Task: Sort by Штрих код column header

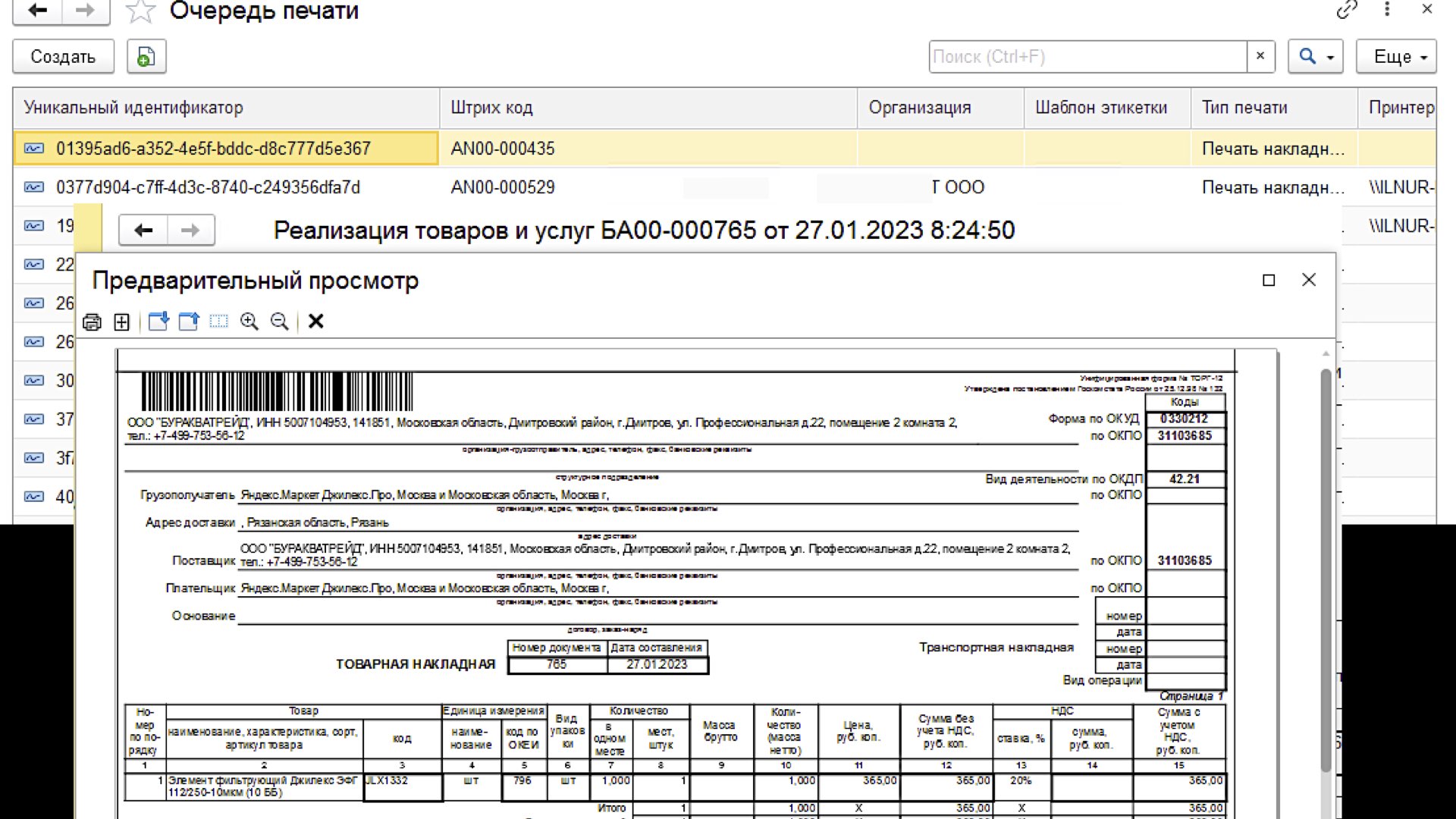Action: click(648, 108)
